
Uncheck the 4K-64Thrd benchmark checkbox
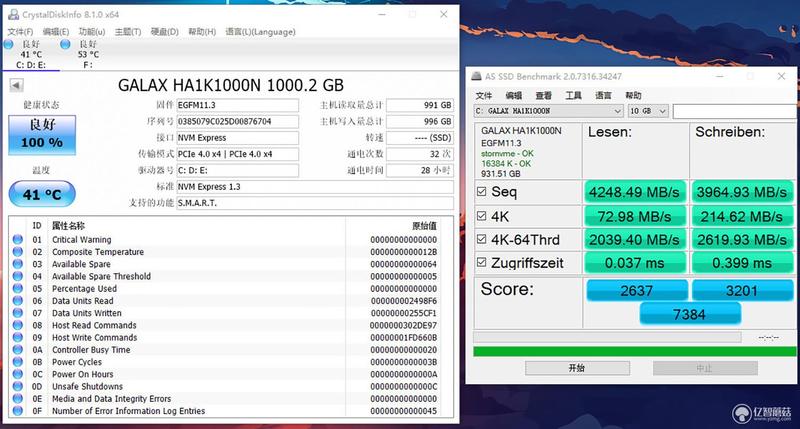(x=481, y=239)
